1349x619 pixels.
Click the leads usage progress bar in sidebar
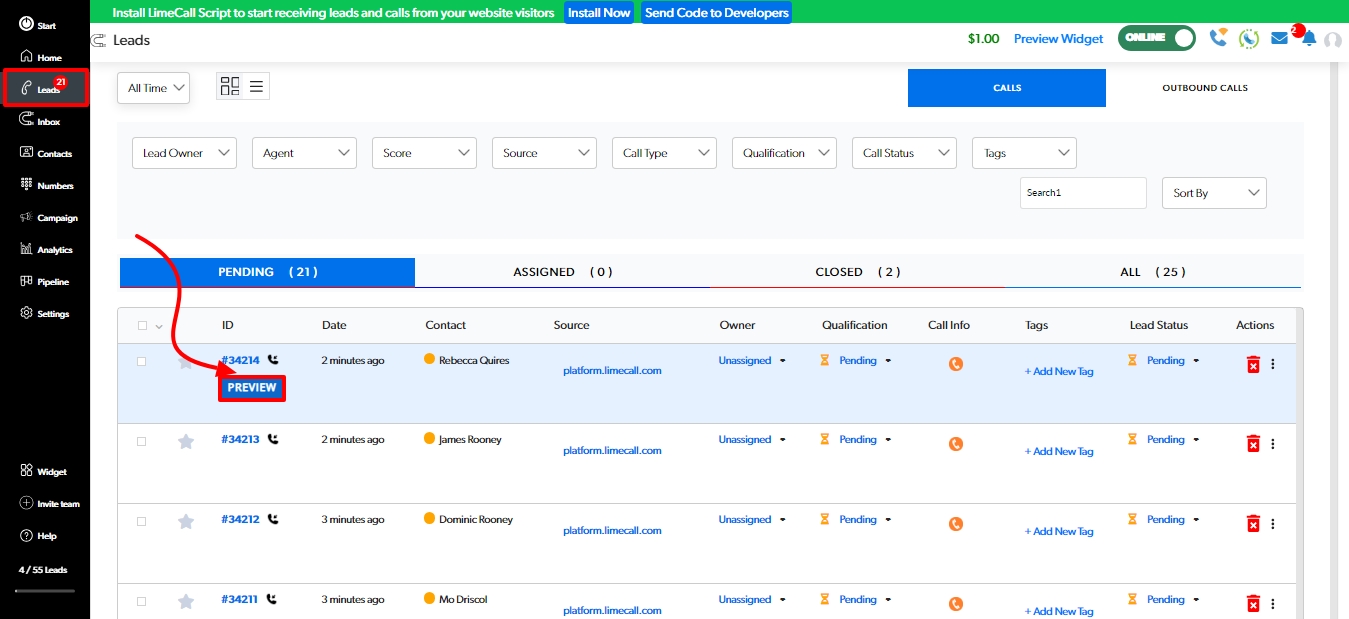(x=43, y=590)
